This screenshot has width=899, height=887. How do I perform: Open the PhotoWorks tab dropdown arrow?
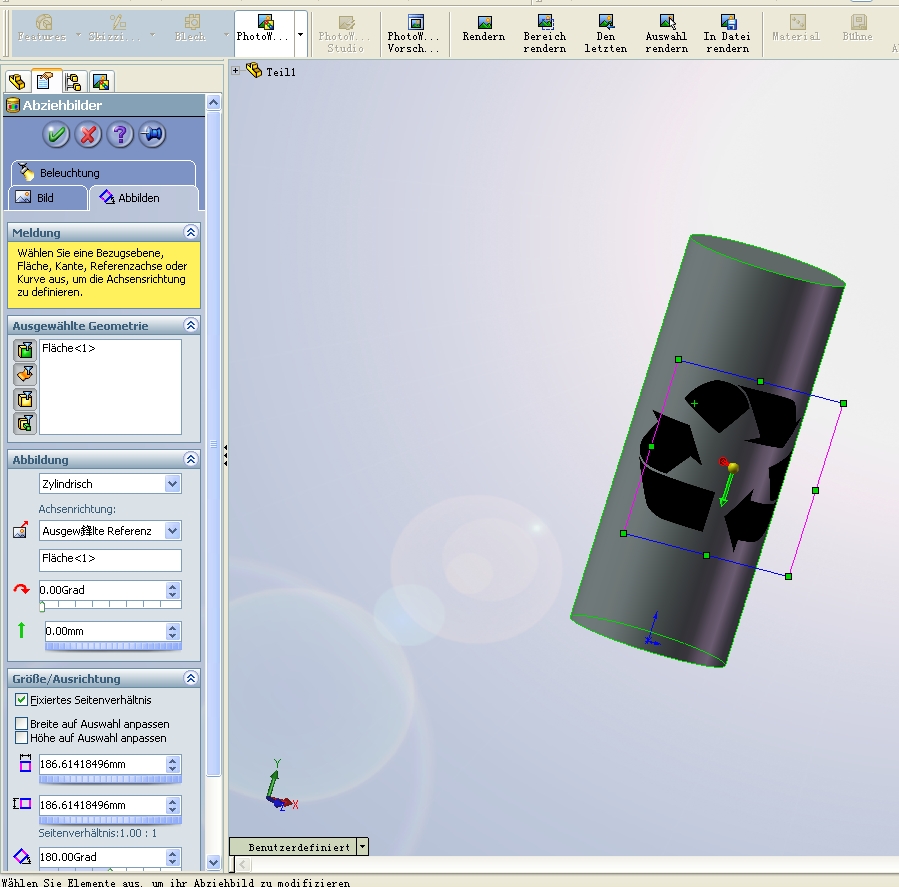point(300,34)
